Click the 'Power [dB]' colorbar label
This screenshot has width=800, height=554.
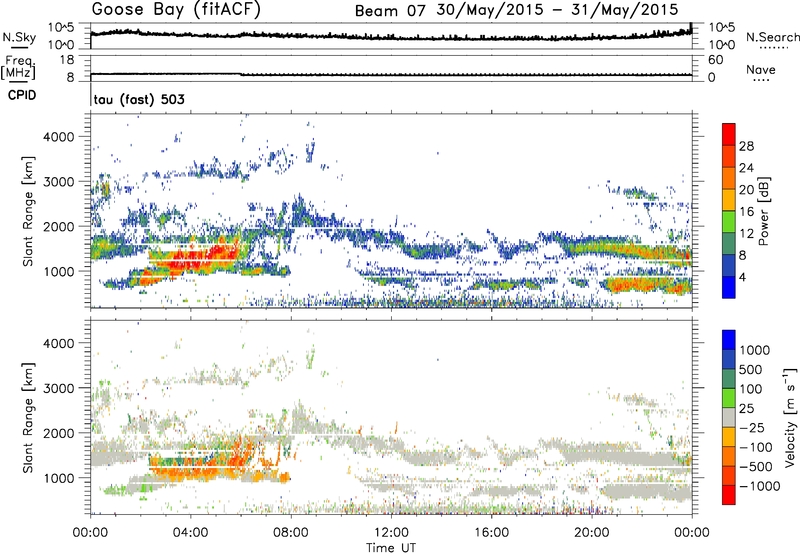pyautogui.click(x=763, y=211)
